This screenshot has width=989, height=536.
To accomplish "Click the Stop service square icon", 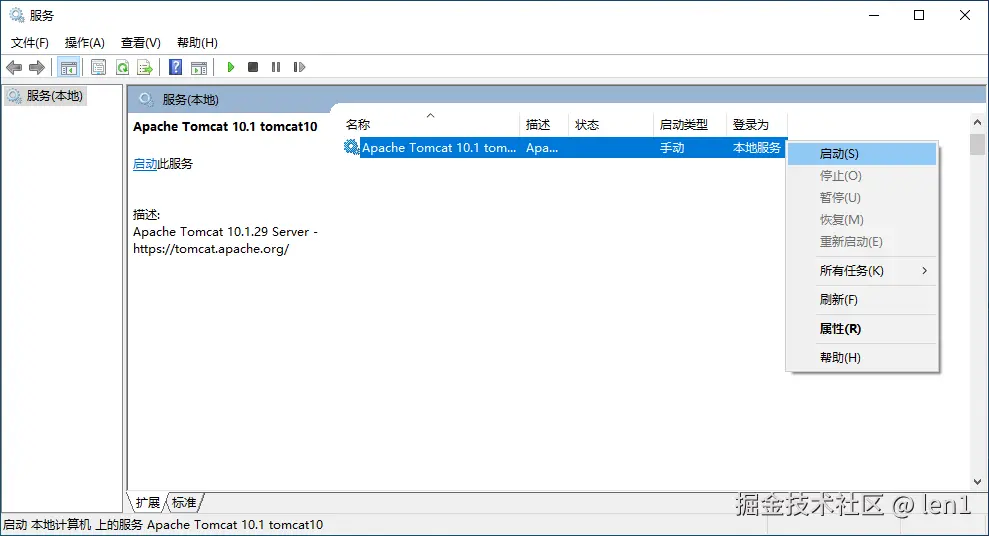I will coord(253,67).
